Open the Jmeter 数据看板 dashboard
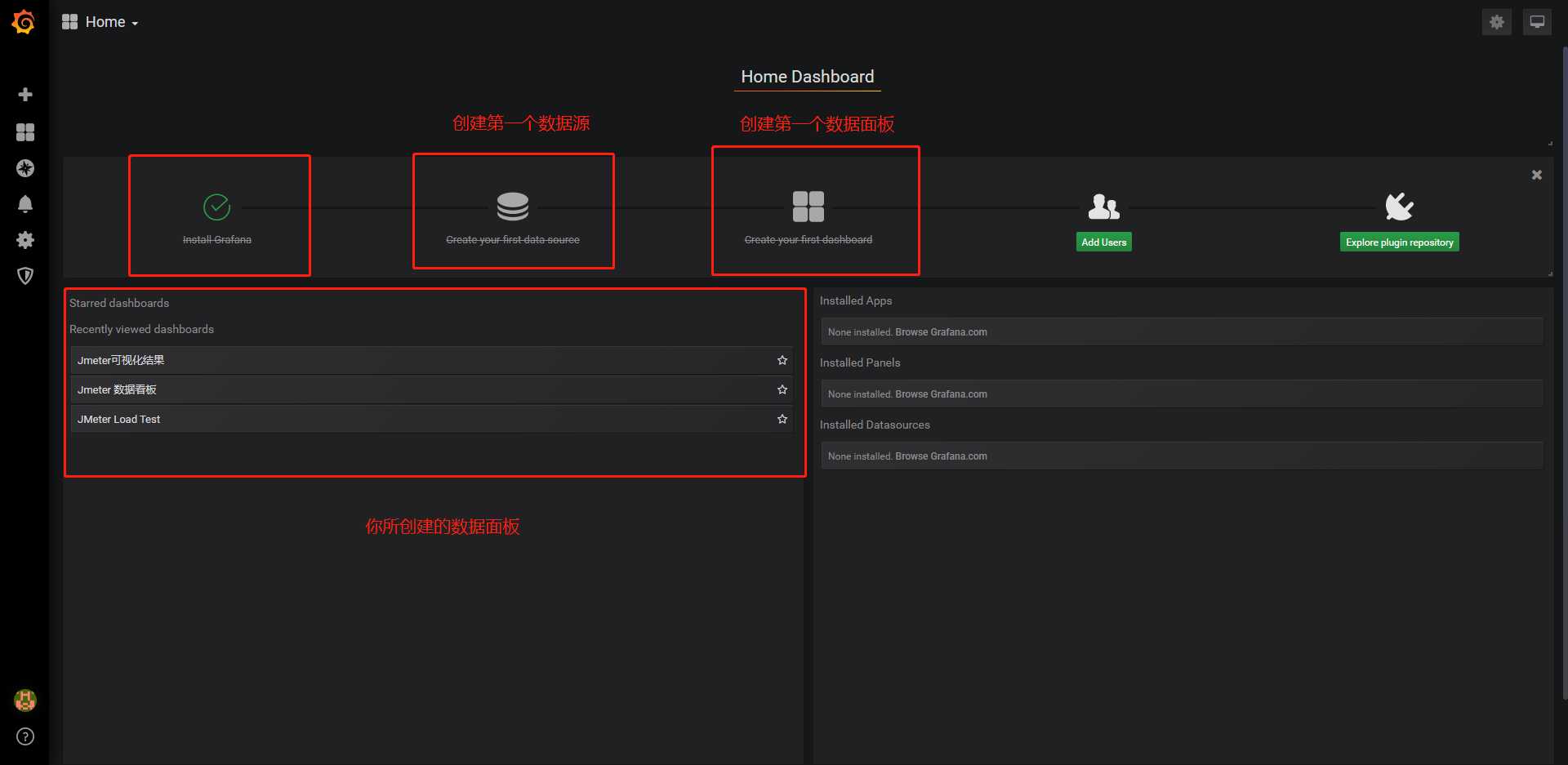Image resolution: width=1568 pixels, height=765 pixels. [x=431, y=389]
